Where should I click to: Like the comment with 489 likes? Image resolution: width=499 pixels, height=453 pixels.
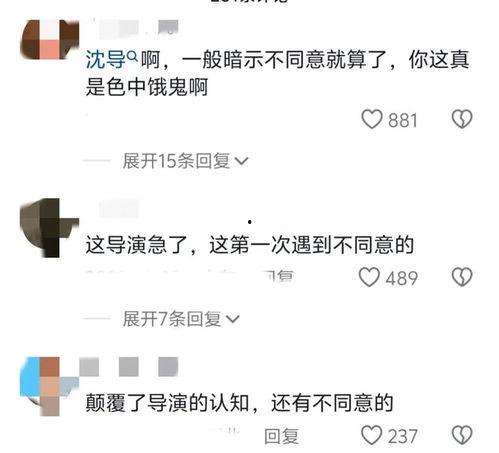[x=369, y=277]
